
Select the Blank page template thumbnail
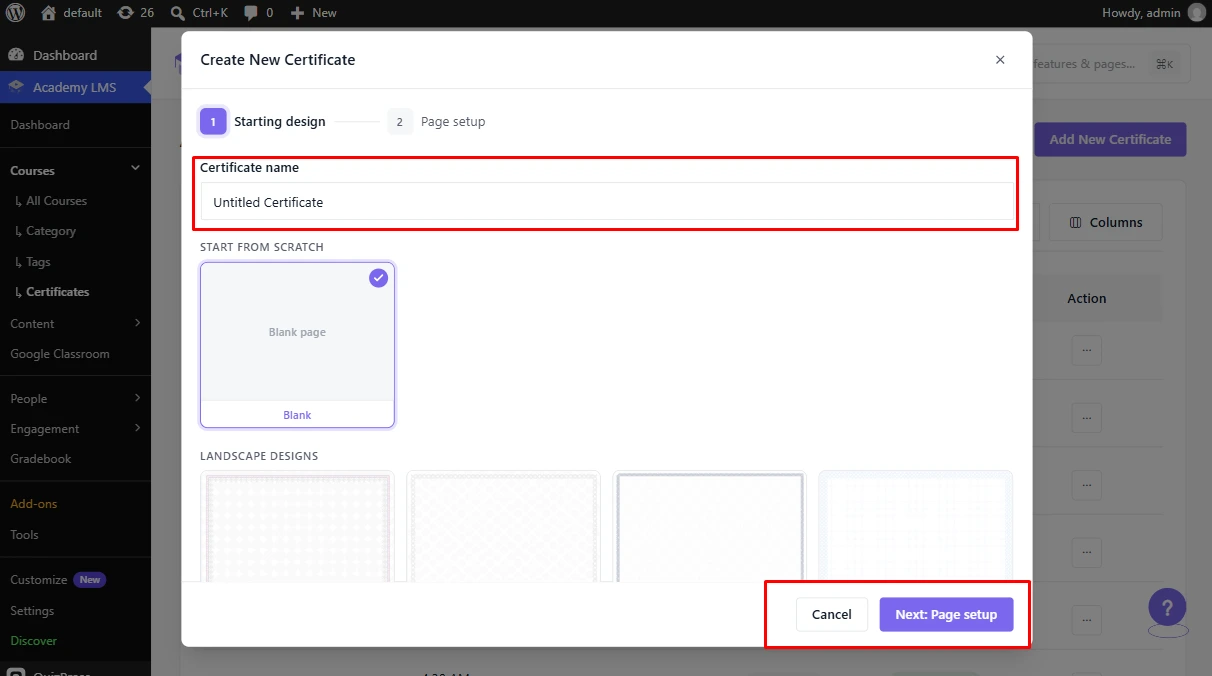tap(297, 344)
